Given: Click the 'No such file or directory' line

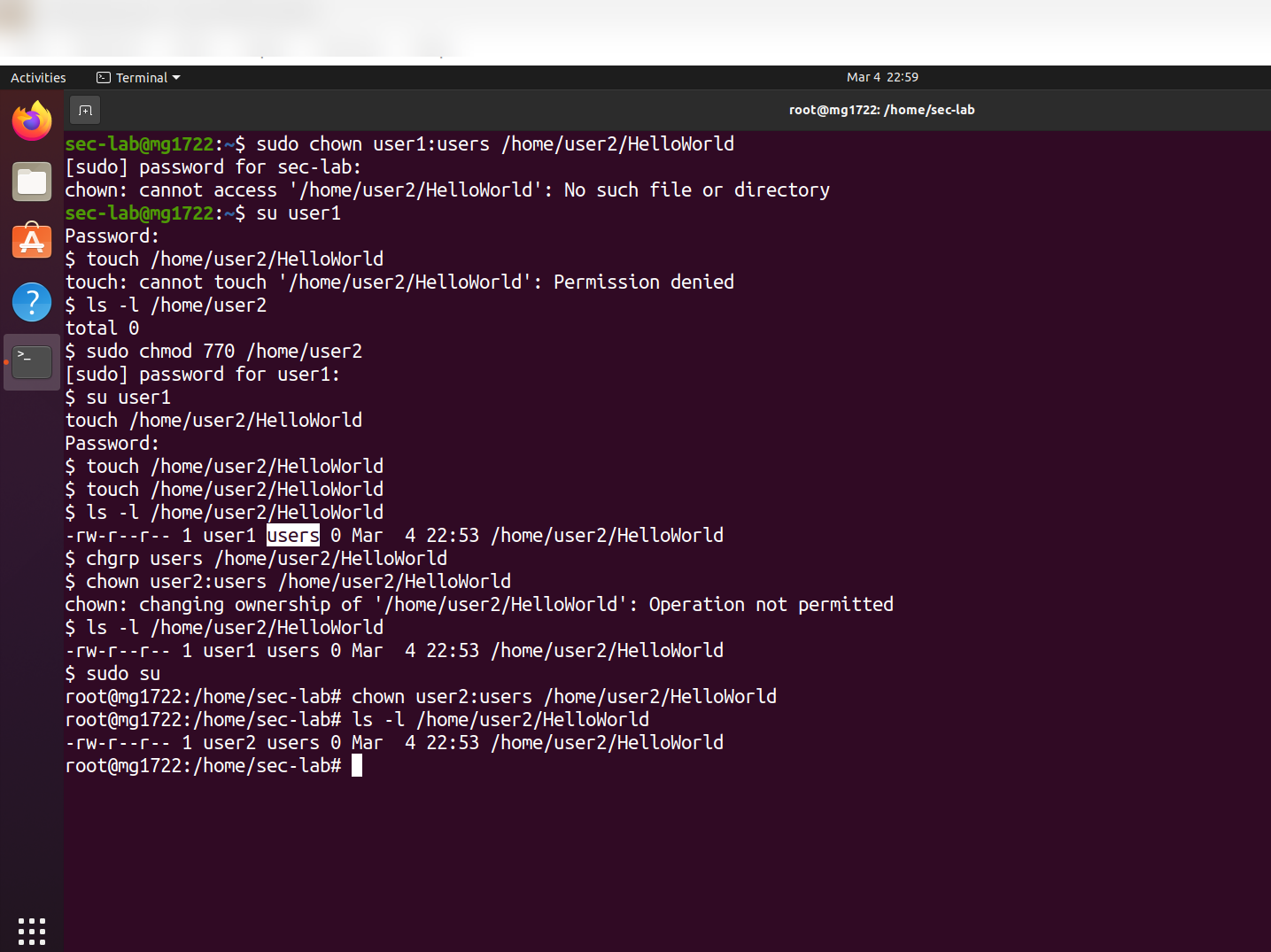Looking at the screenshot, I should click(x=447, y=190).
